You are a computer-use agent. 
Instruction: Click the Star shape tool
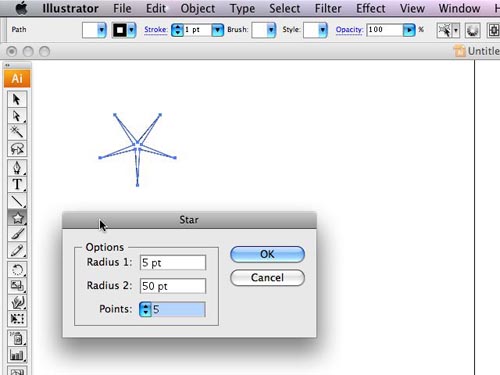click(17, 218)
